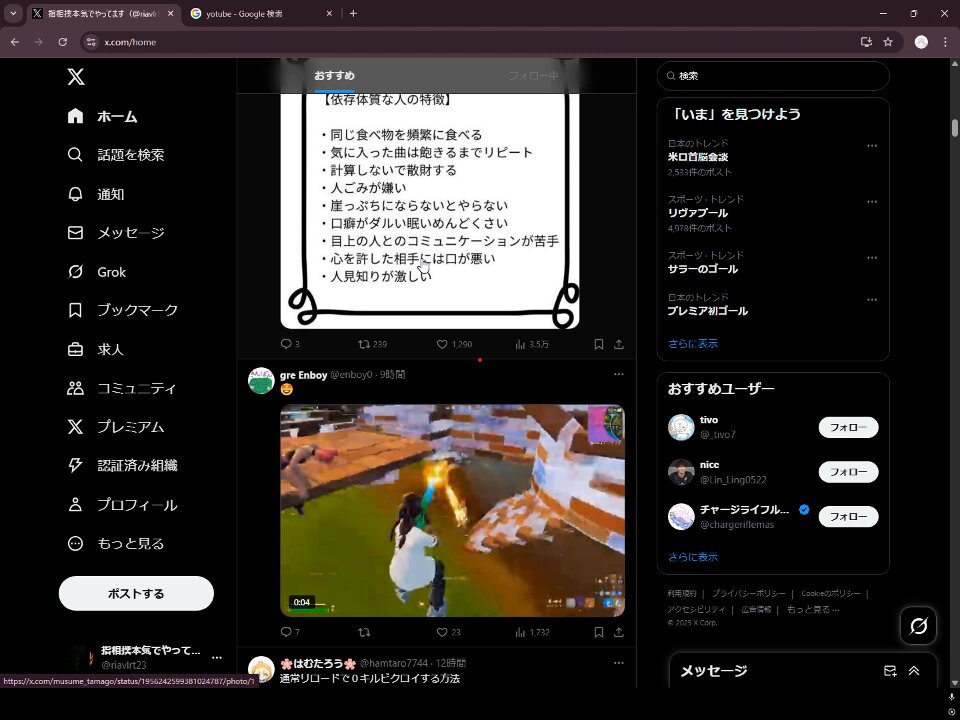The image size is (960, 720).
Task: Click さらに表示 under trends
Action: 692,343
